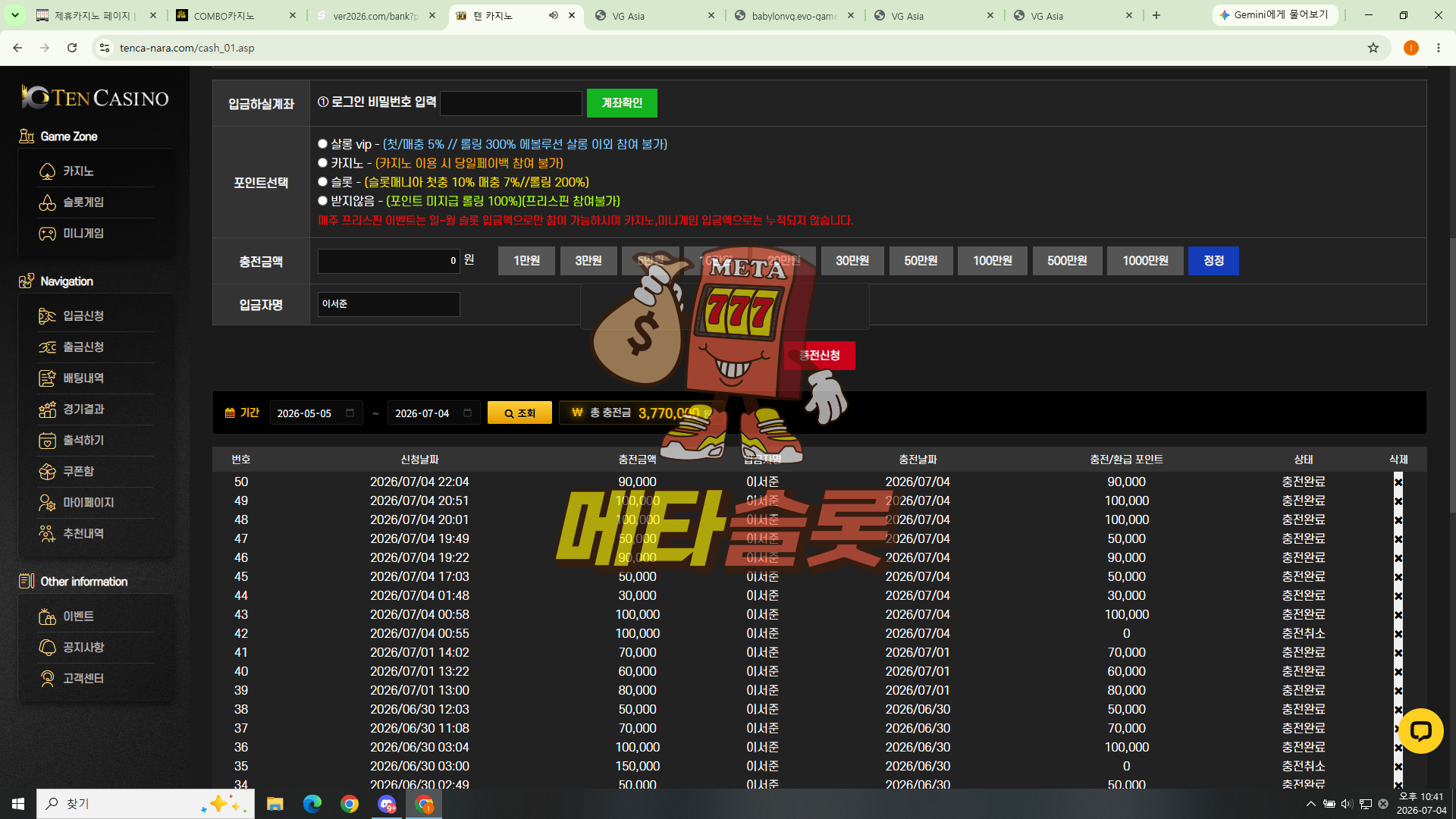
Task: Add 1만원 to charge amount
Action: pyautogui.click(x=526, y=261)
